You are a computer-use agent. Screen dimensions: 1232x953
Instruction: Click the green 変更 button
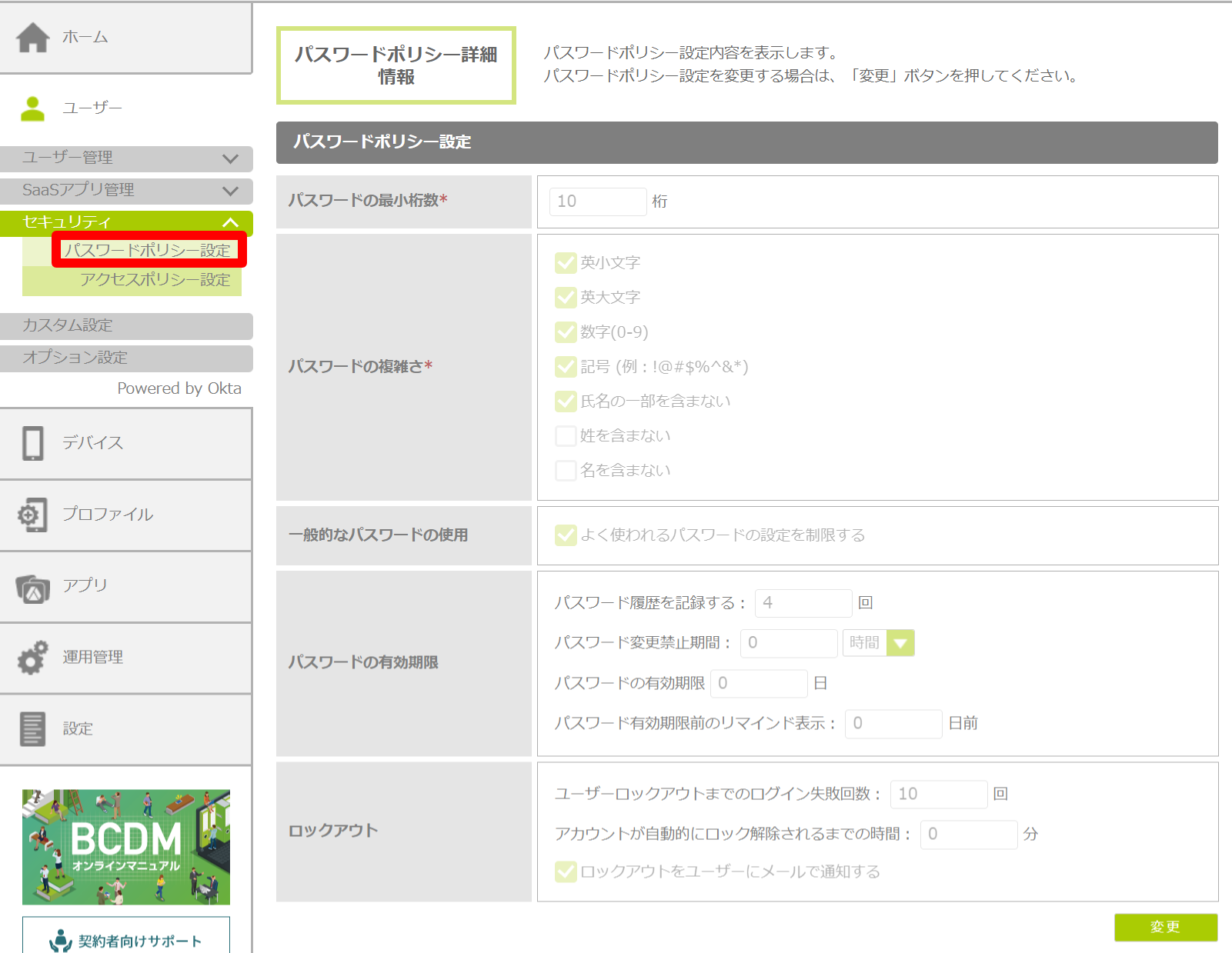(x=1165, y=928)
